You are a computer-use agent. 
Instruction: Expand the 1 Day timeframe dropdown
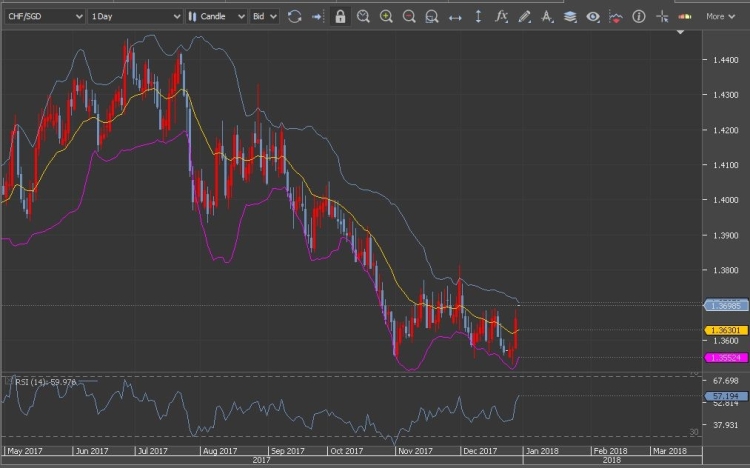(134, 16)
